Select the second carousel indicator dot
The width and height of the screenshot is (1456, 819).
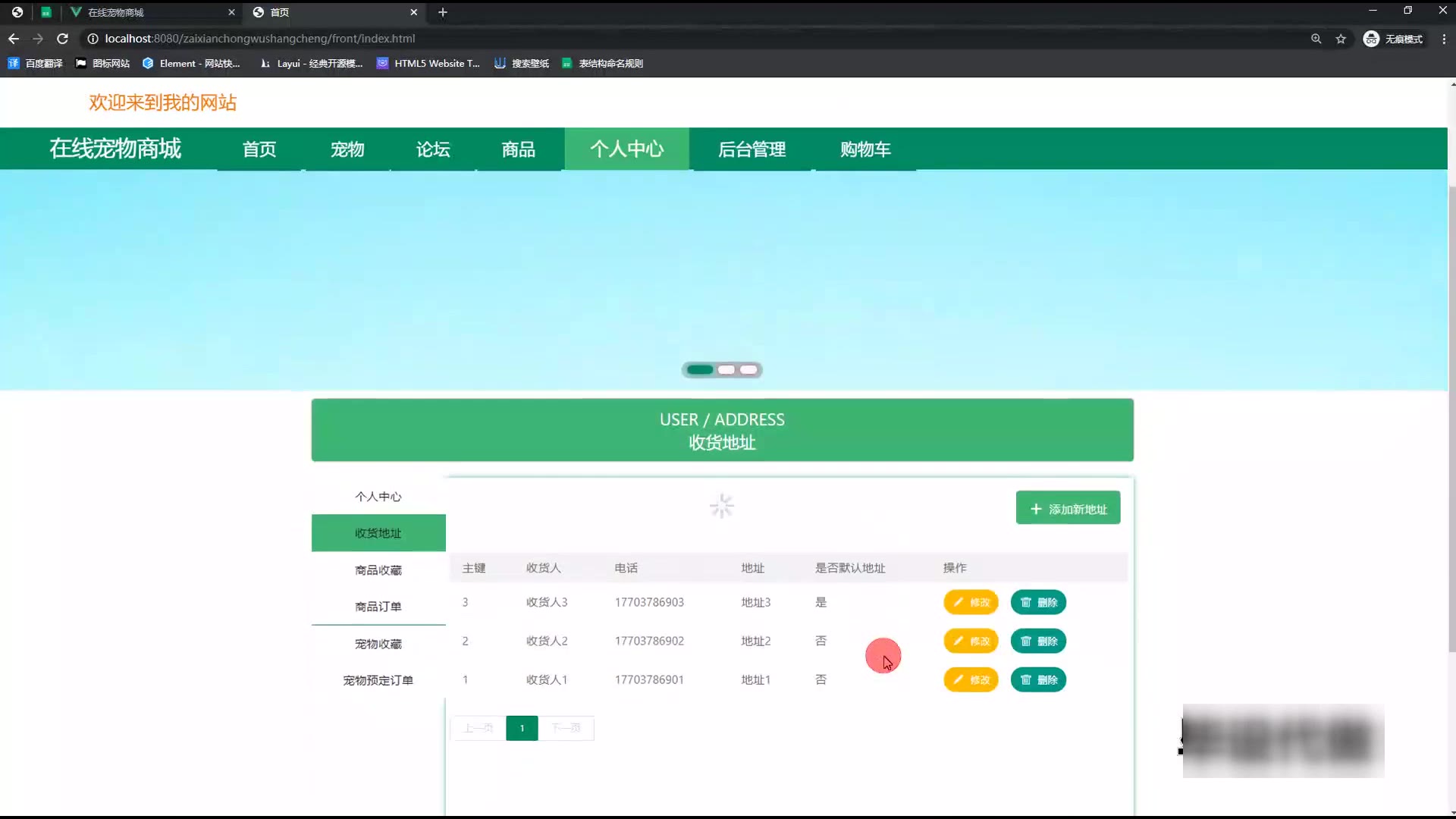click(x=726, y=370)
